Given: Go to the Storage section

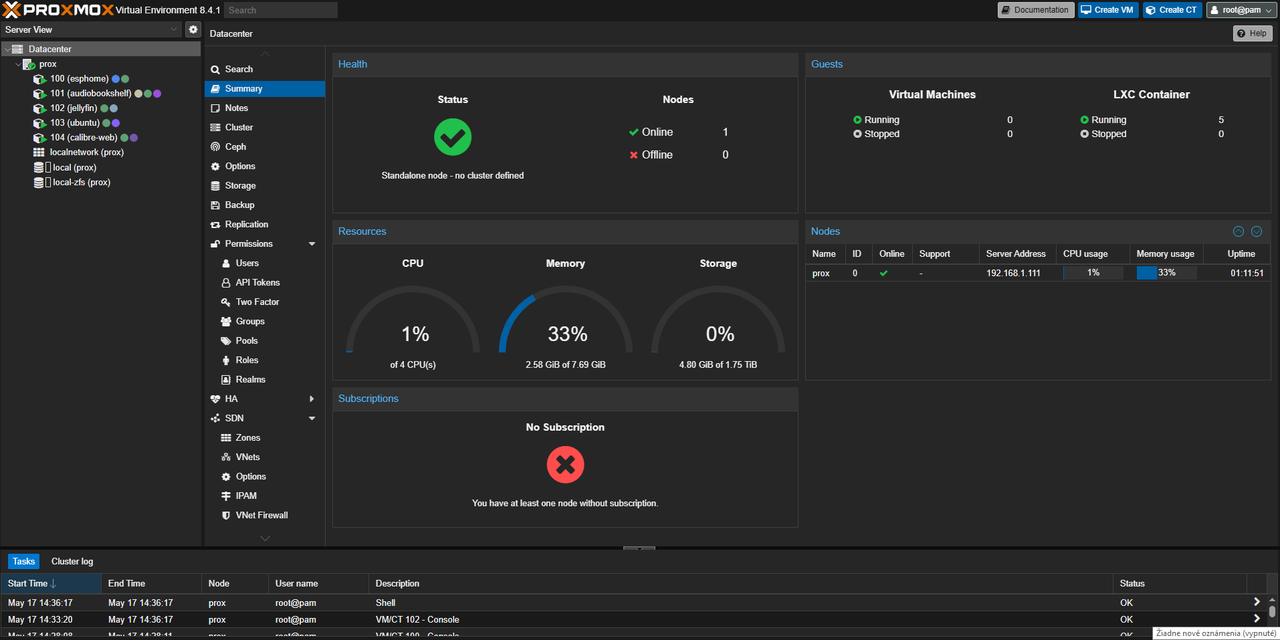Looking at the screenshot, I should [264, 186].
